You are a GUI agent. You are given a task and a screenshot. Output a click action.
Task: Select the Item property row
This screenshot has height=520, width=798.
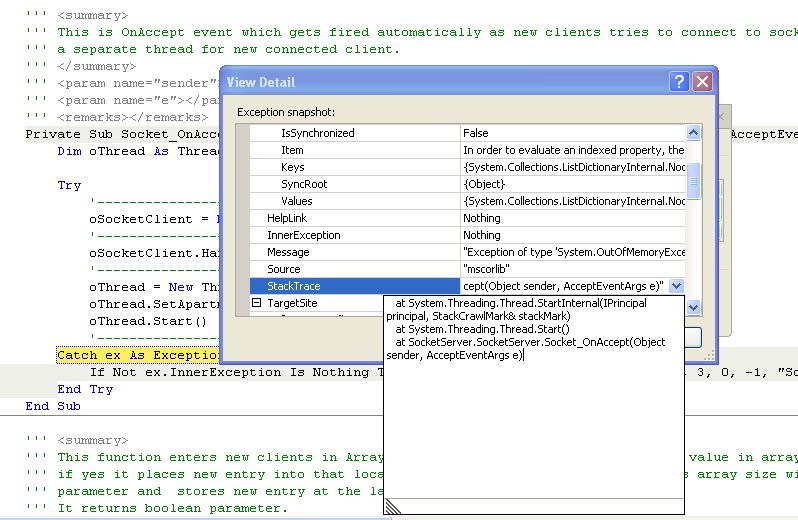(467, 150)
